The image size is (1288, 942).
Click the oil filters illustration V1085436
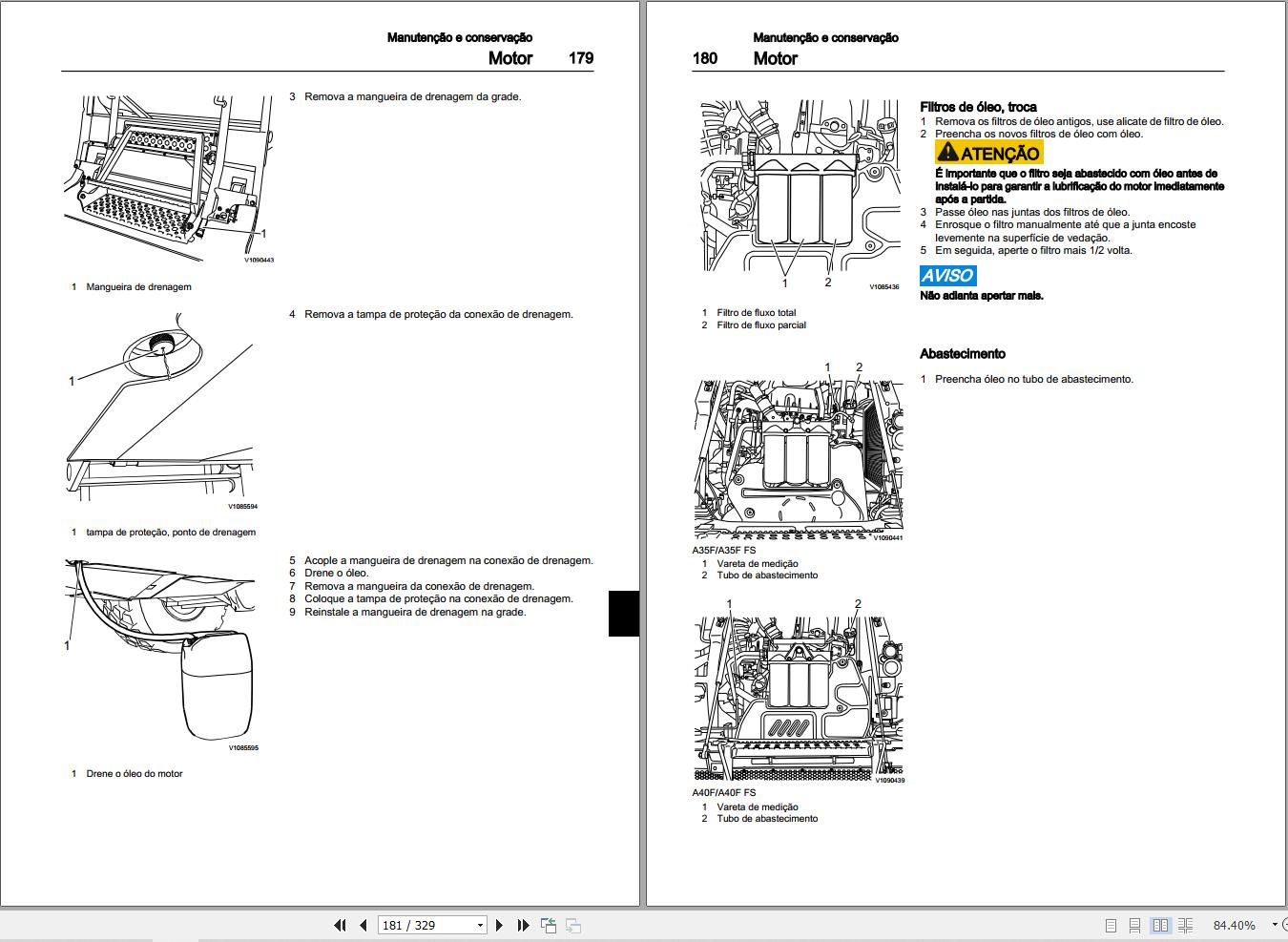point(800,195)
